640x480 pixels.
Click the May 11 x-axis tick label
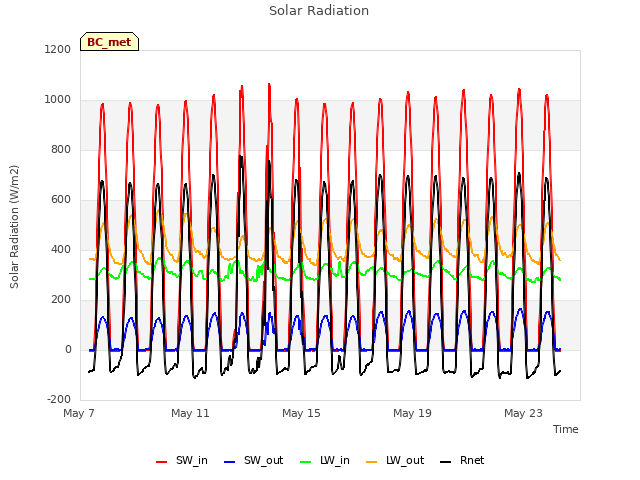(190, 413)
